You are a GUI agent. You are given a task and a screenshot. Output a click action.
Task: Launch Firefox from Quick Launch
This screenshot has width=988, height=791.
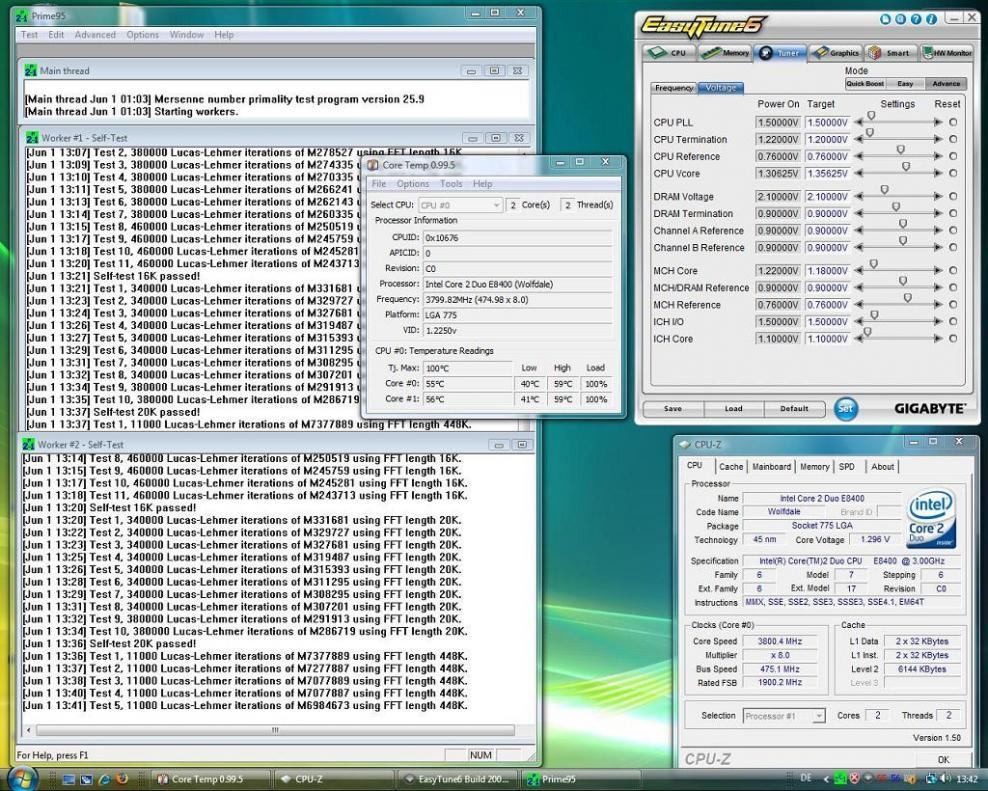point(122,779)
